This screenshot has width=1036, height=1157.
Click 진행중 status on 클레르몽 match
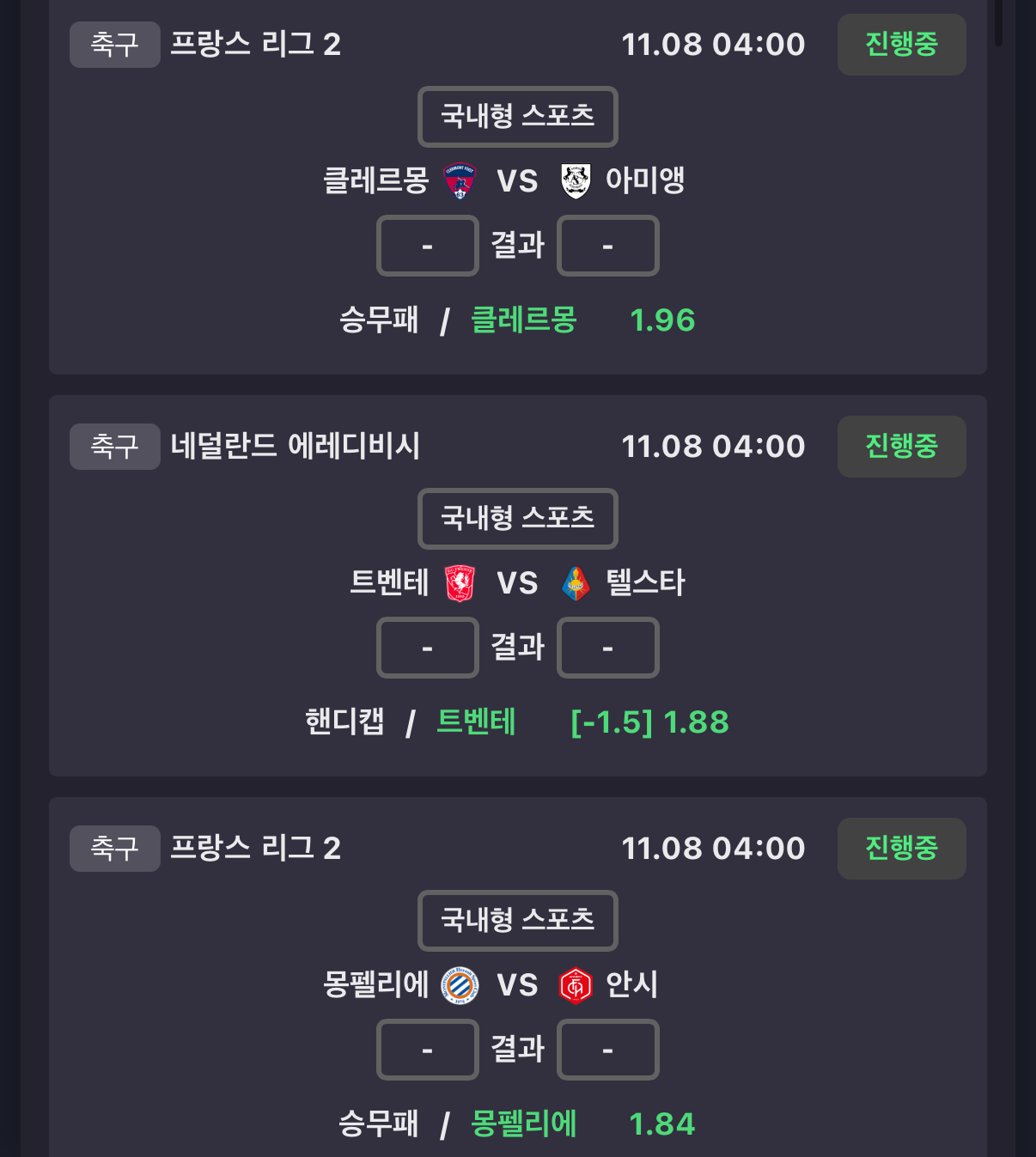pos(901,45)
